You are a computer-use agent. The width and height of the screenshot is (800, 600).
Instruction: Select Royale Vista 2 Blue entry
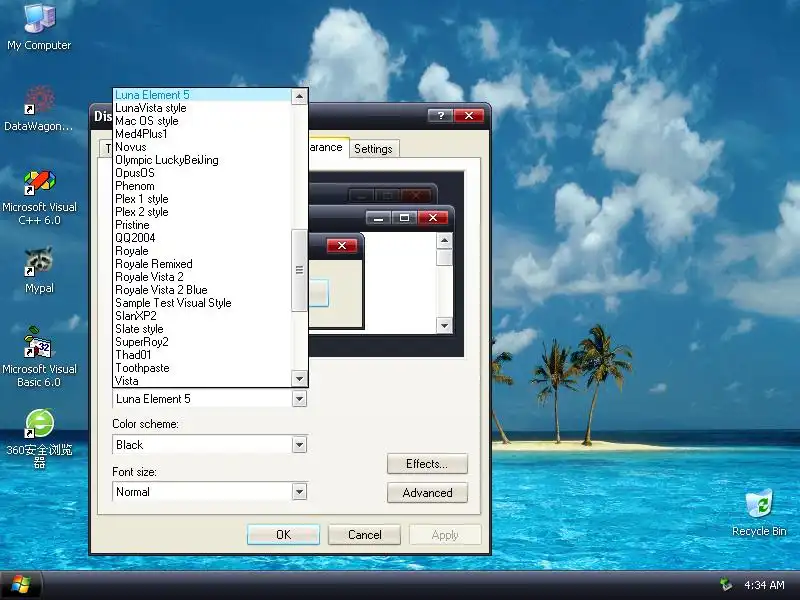coord(202,290)
